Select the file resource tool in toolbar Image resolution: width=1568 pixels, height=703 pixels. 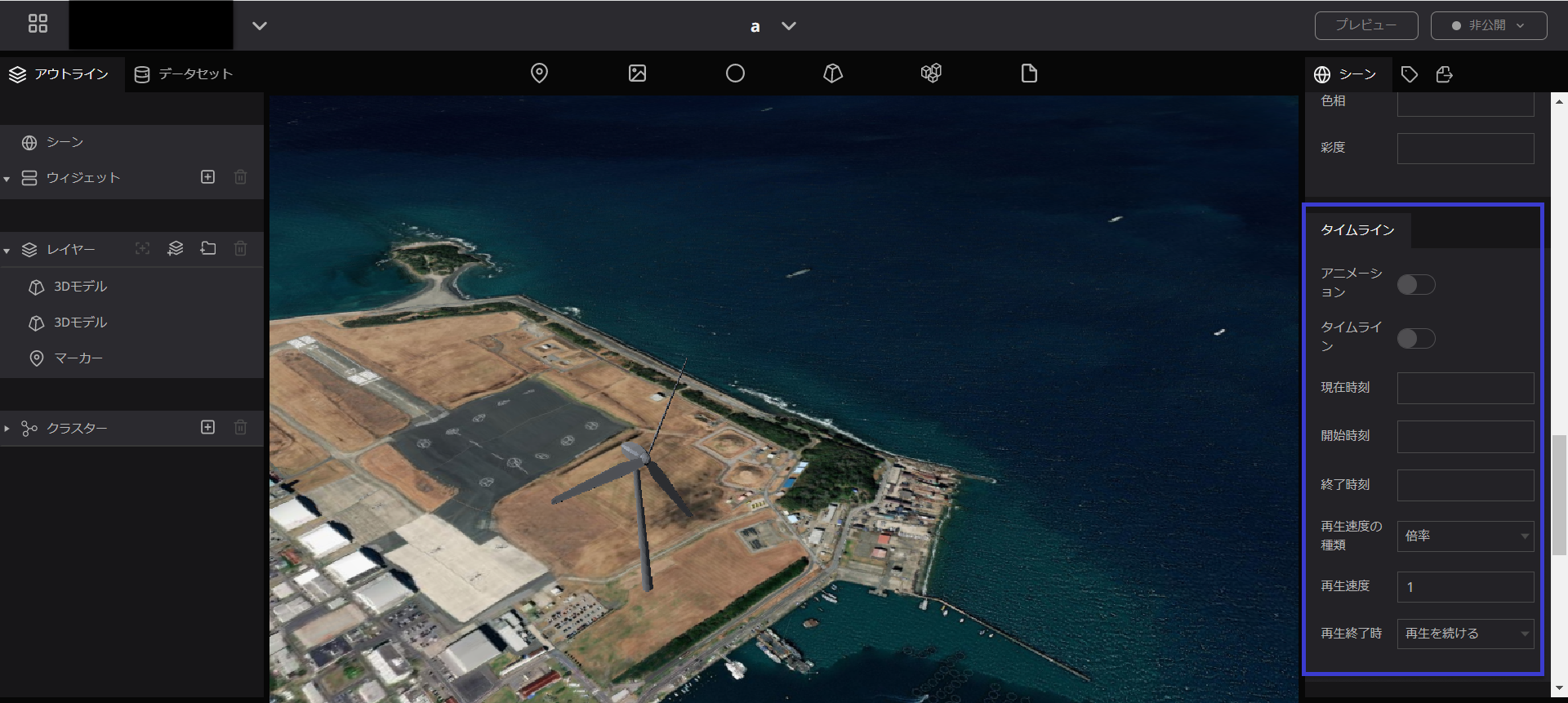(x=1029, y=73)
